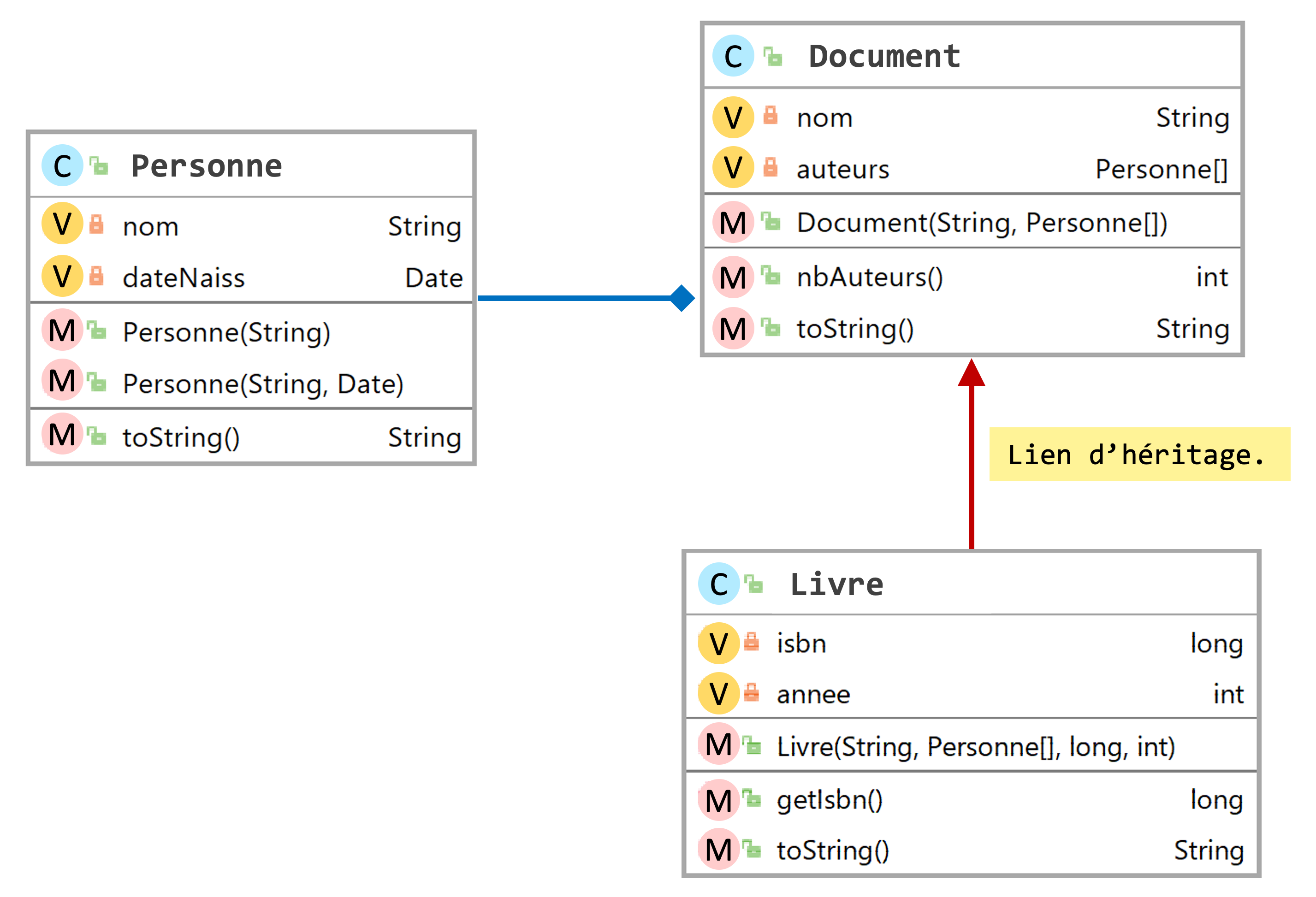
Task: Click the private lock icon next to annee
Action: pos(752,692)
